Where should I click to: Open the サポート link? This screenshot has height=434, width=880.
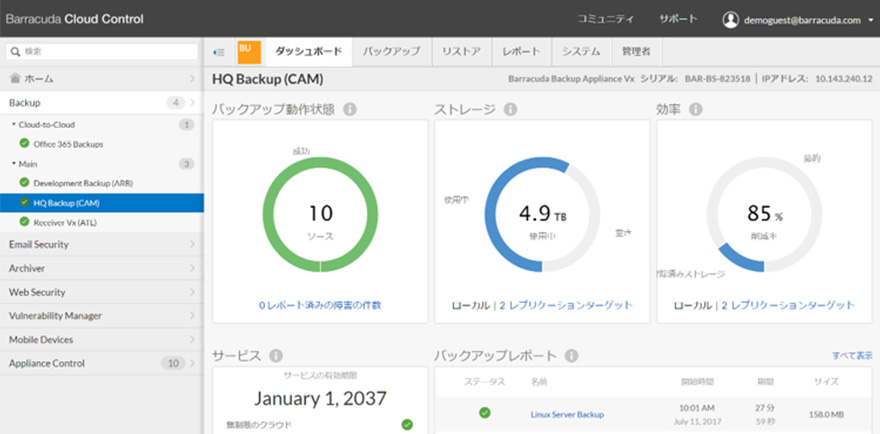click(678, 20)
